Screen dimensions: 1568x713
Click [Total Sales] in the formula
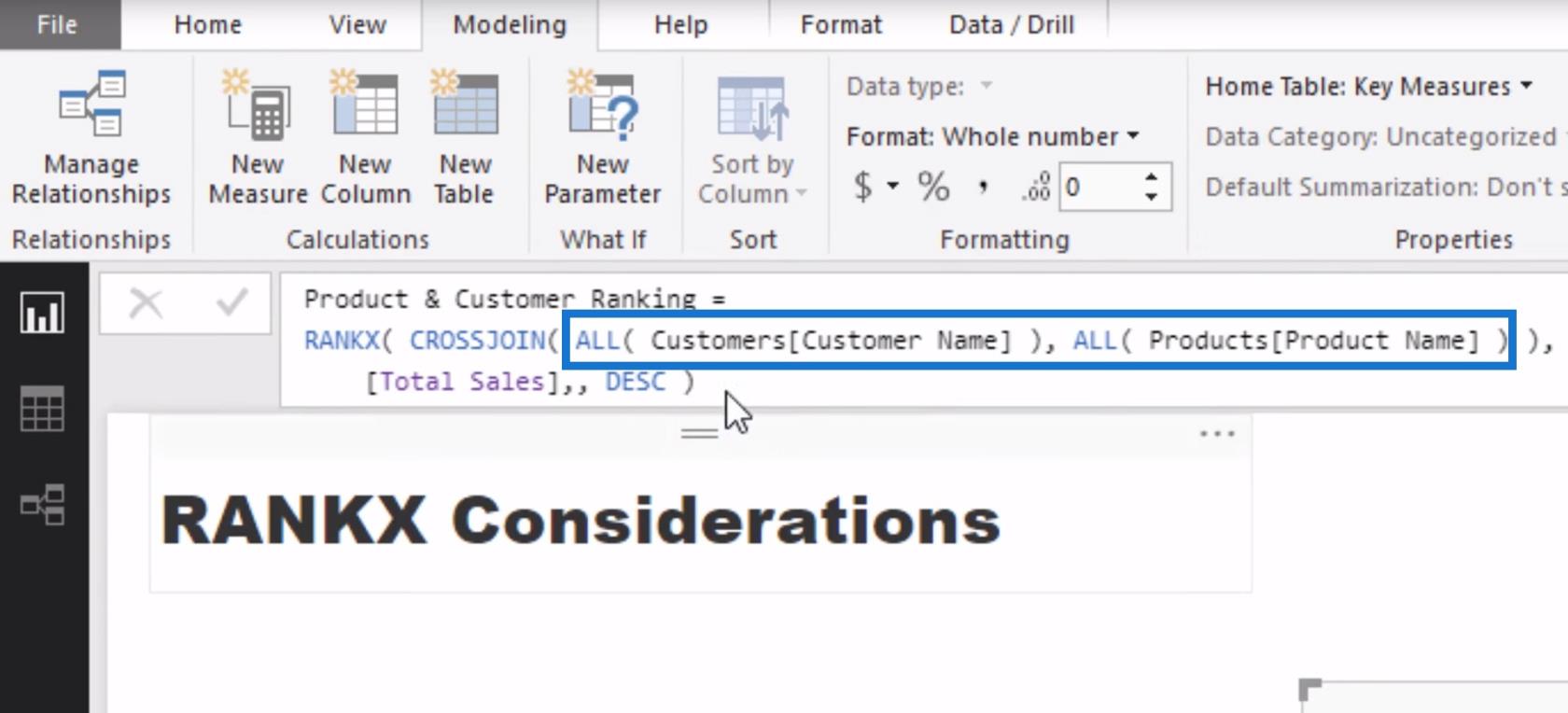461,382
